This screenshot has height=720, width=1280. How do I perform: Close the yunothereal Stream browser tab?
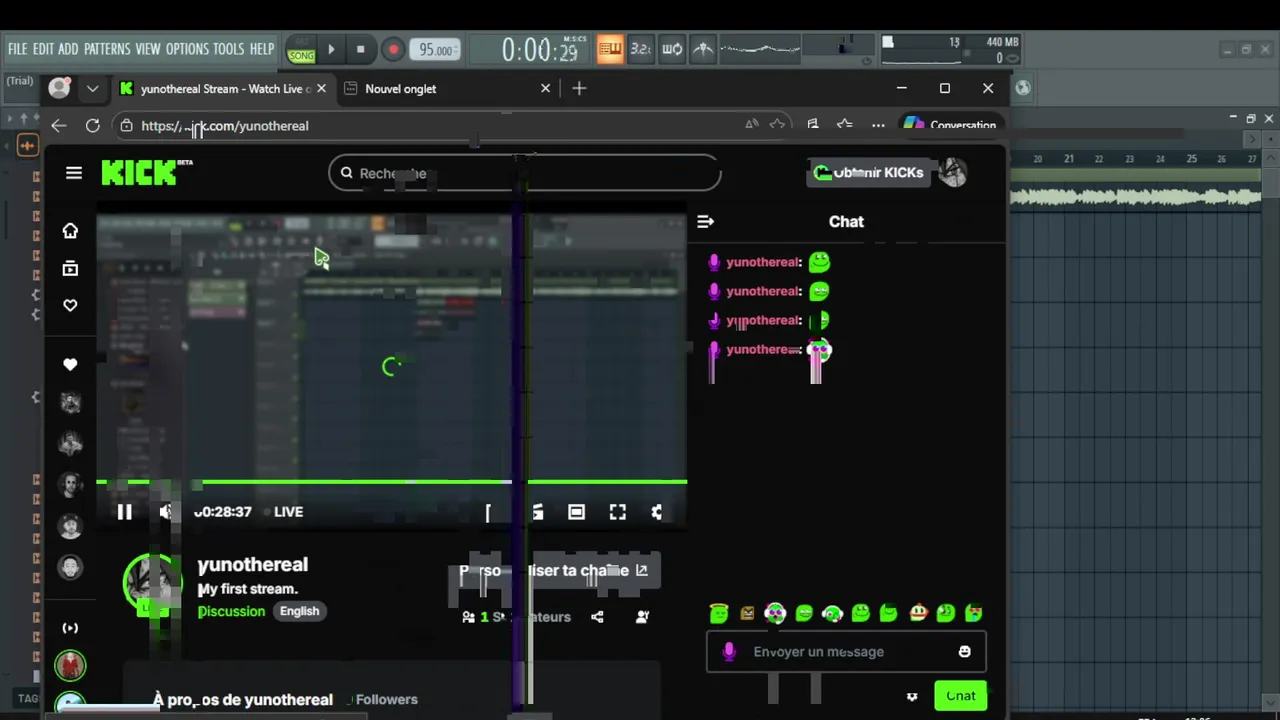click(x=321, y=89)
